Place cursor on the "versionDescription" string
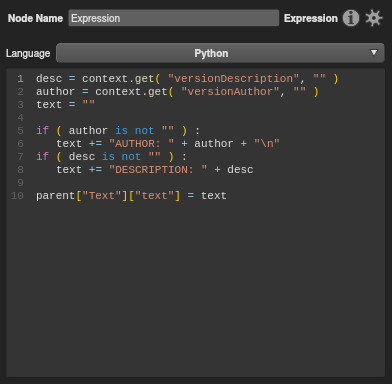Viewport: 392px width, 384px height. click(x=233, y=79)
